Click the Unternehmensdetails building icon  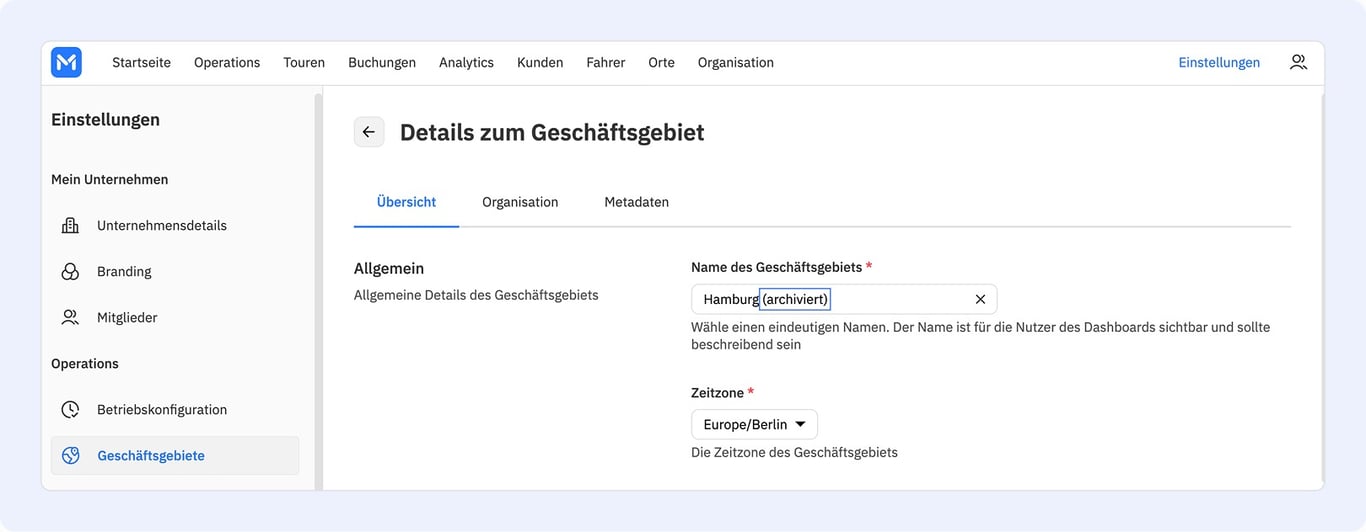[x=70, y=225]
